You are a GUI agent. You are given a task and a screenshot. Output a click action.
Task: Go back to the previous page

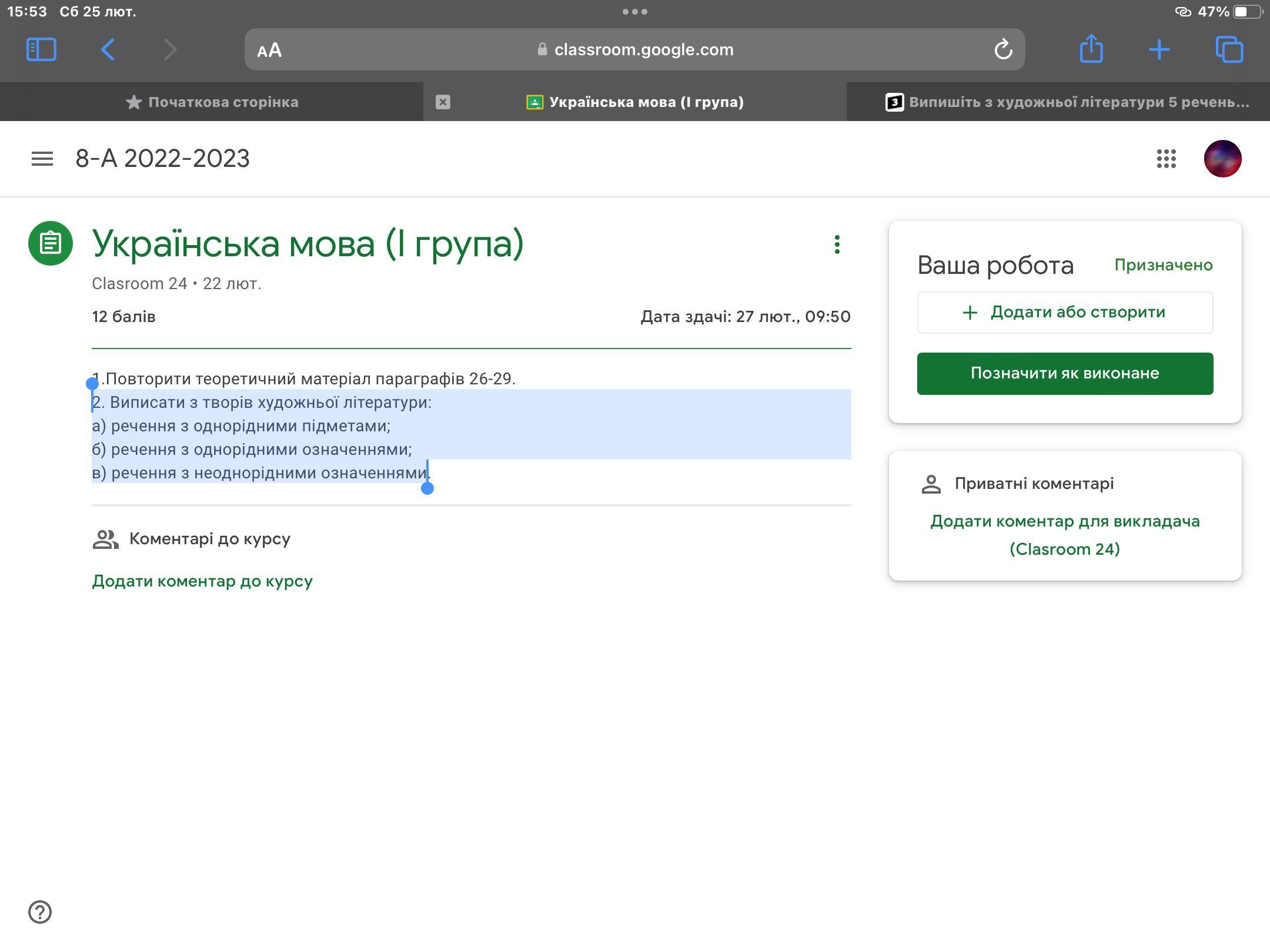tap(108, 49)
